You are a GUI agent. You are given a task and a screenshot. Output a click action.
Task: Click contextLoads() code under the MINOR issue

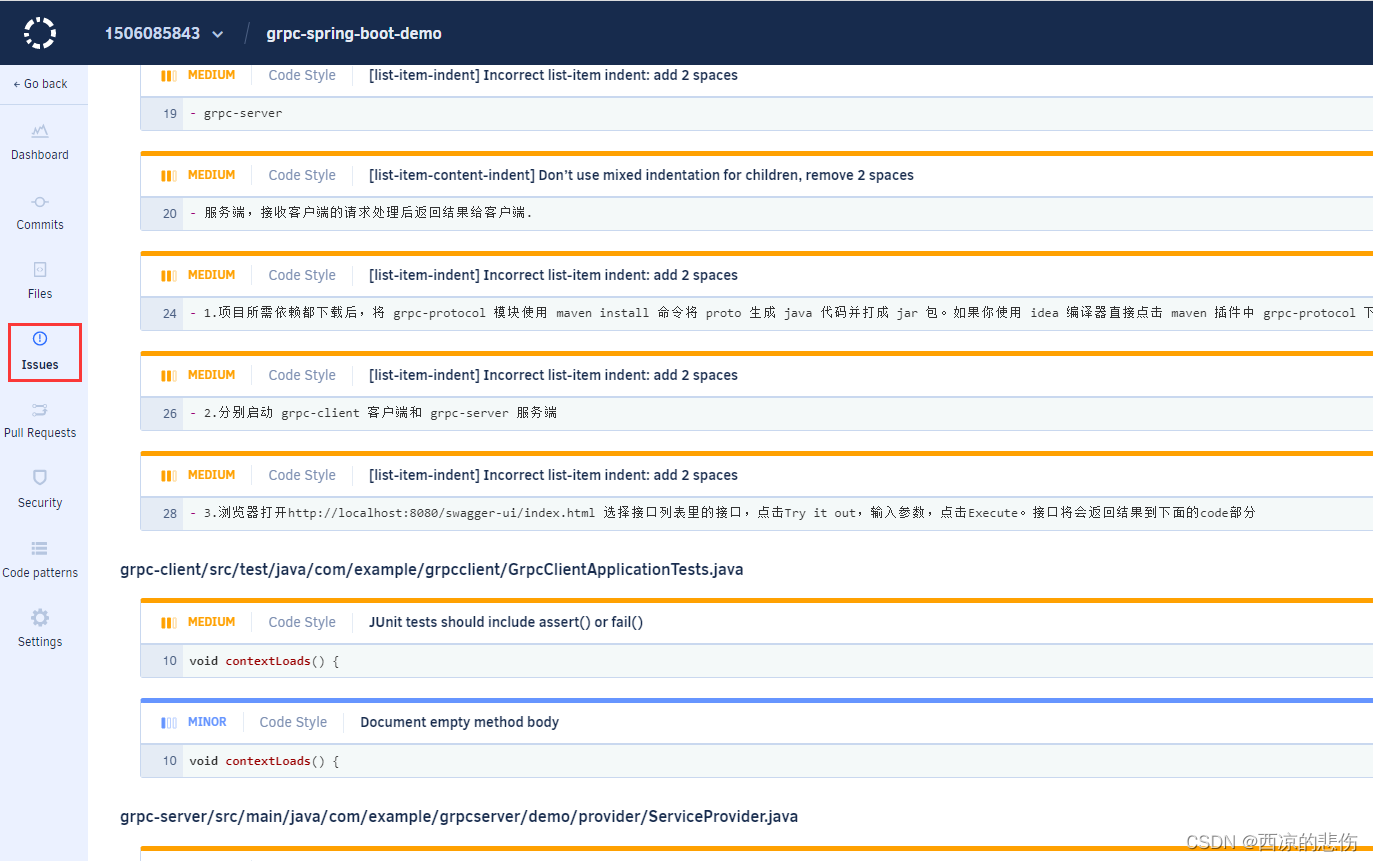(x=264, y=761)
